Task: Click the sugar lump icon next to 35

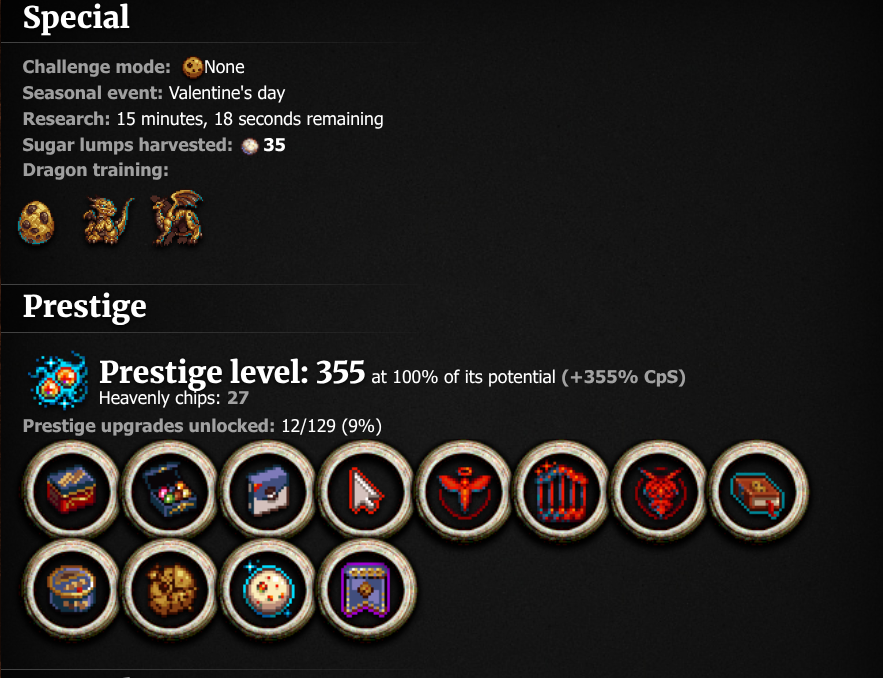Action: pos(249,146)
